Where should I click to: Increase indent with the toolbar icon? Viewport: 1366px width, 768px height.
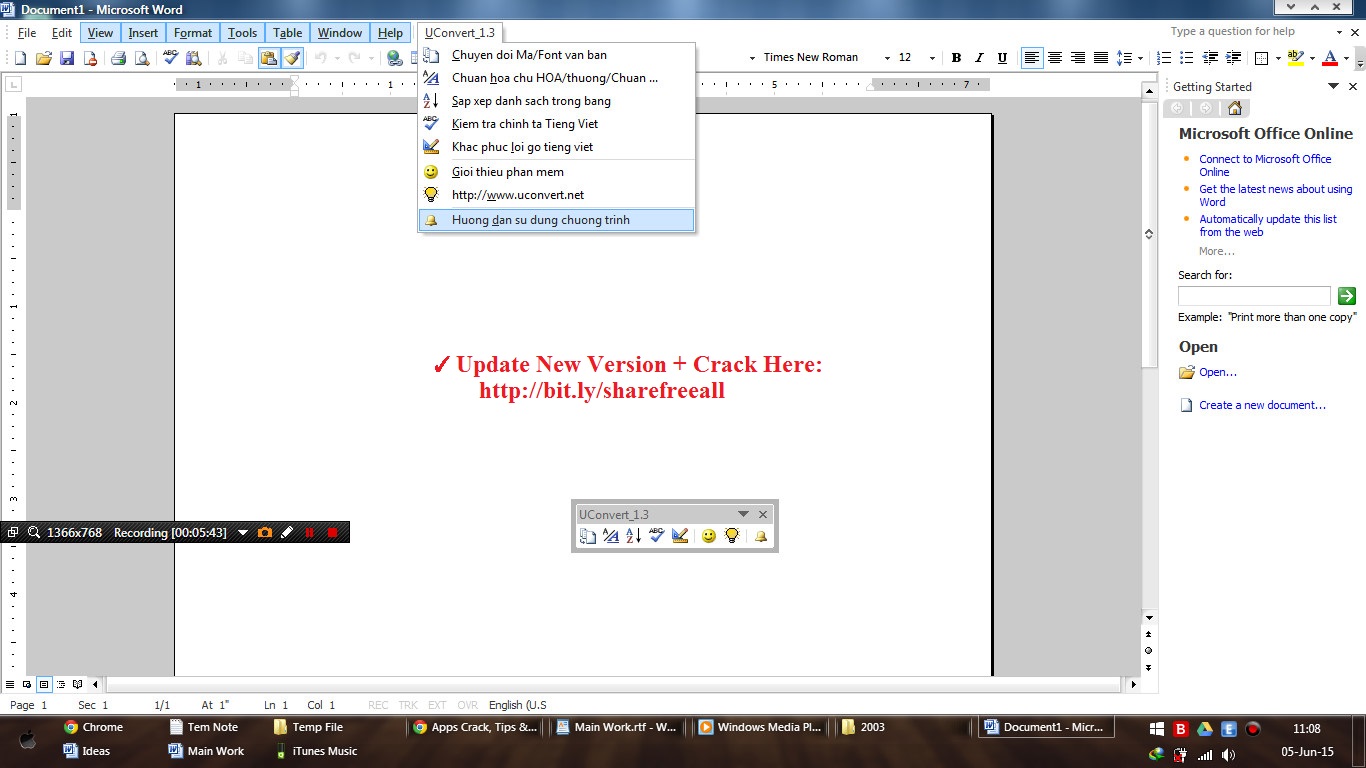click(1233, 58)
